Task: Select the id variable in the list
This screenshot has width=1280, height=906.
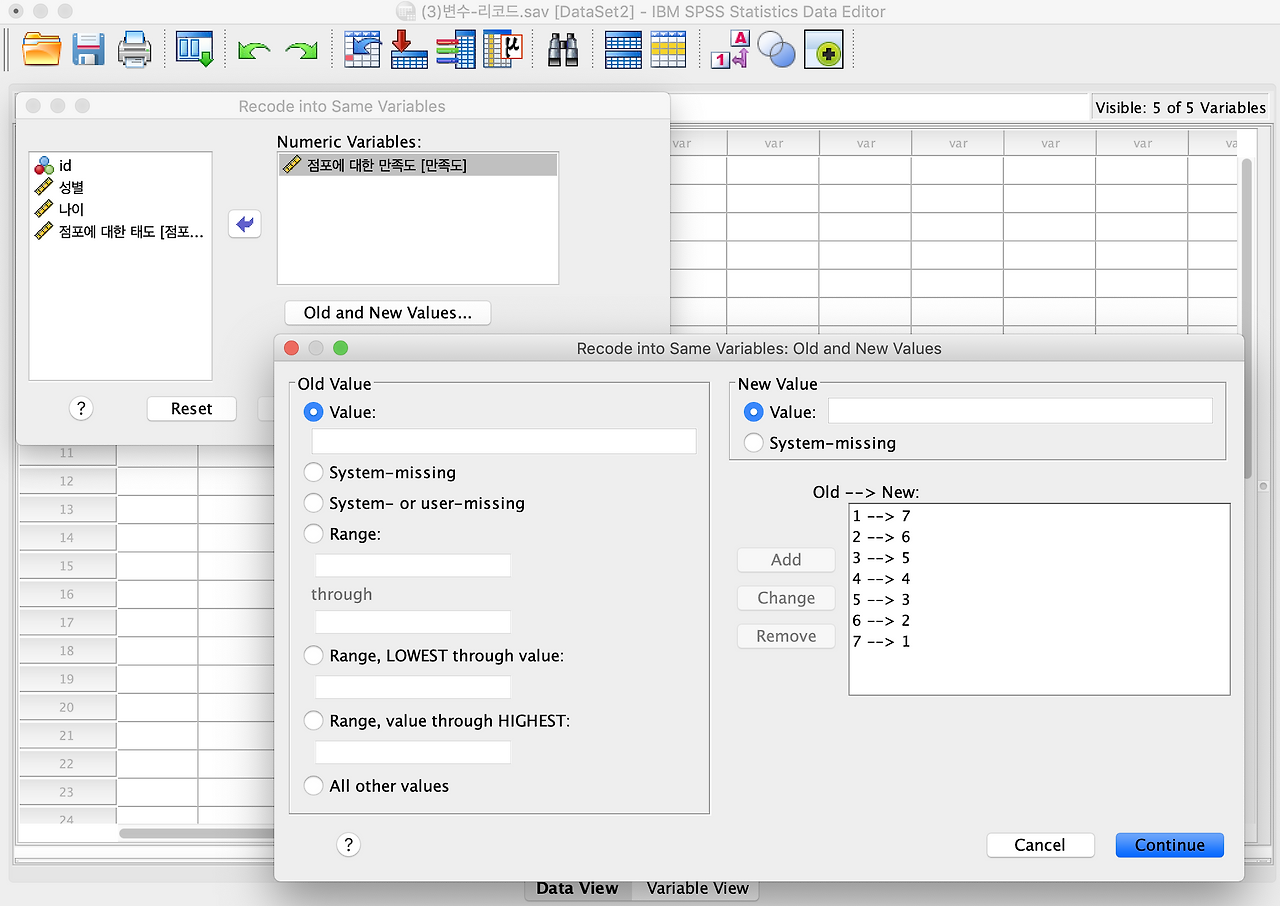Action: [120, 166]
